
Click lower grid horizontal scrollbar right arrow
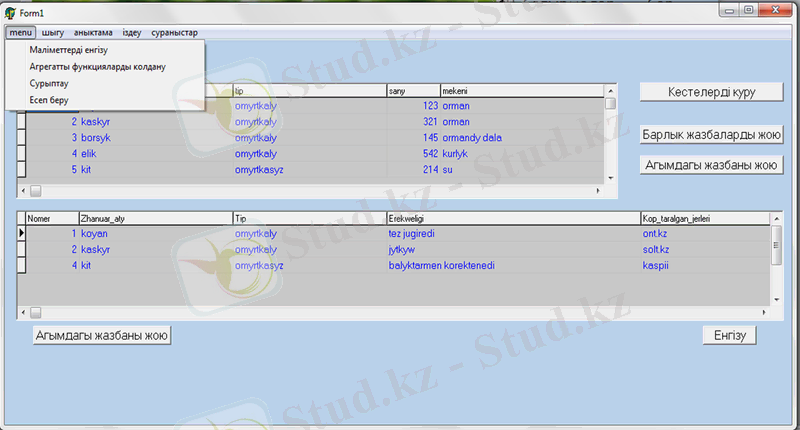[x=764, y=312]
